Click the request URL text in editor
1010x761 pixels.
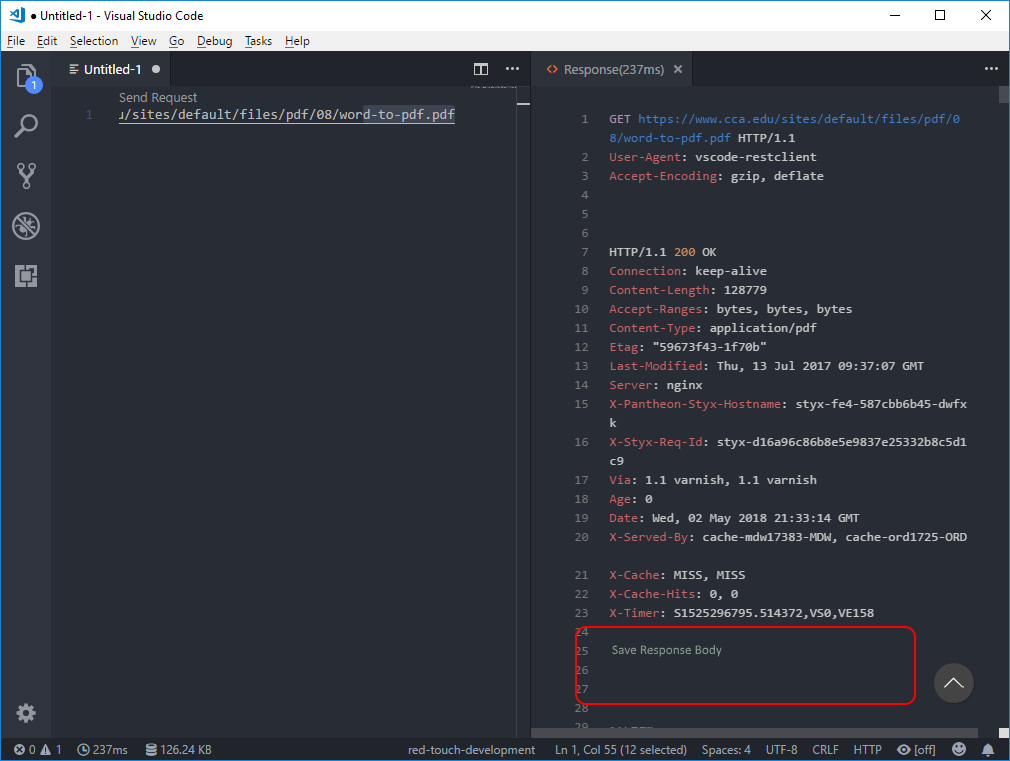tap(287, 115)
